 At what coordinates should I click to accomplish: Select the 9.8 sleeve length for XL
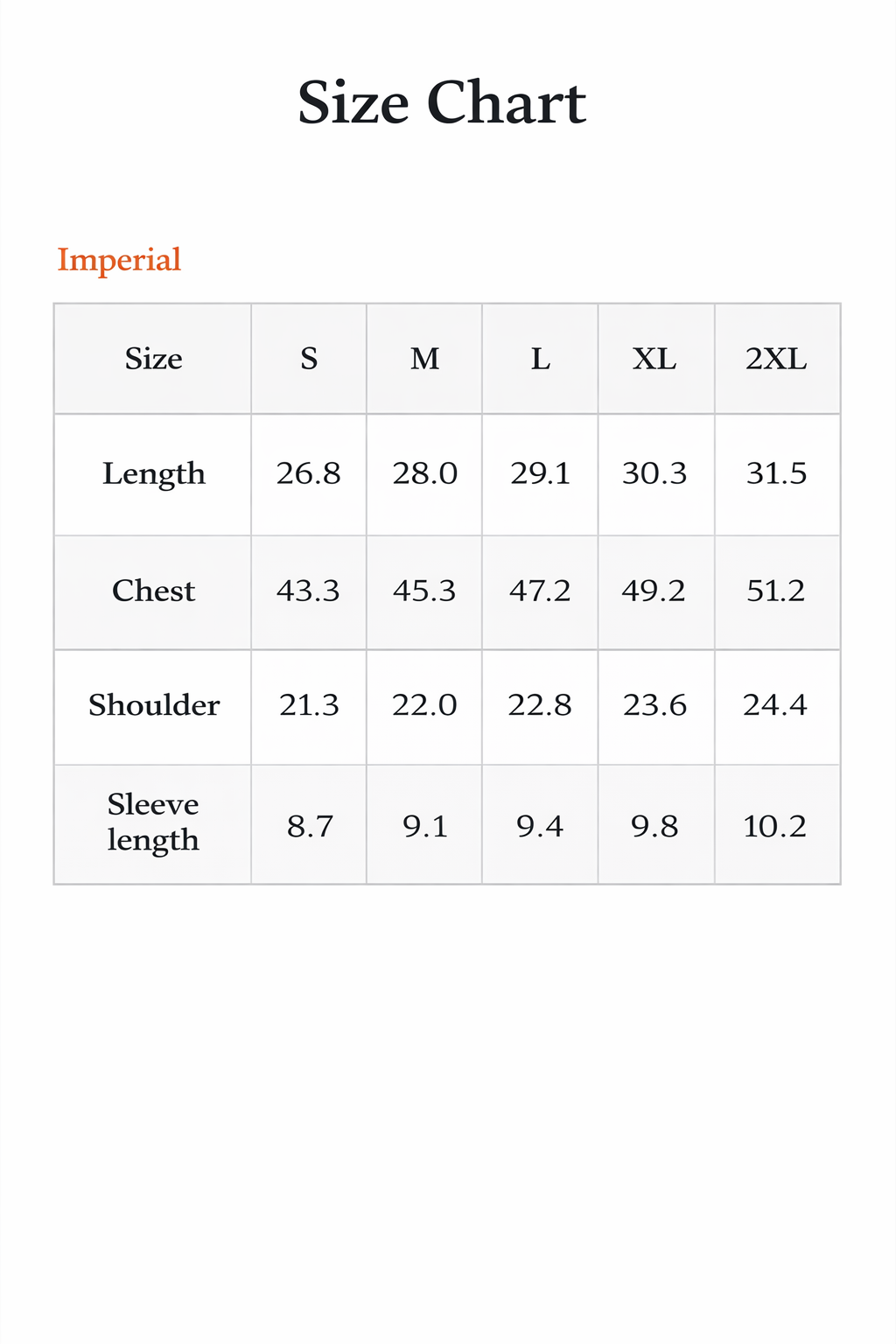(654, 826)
